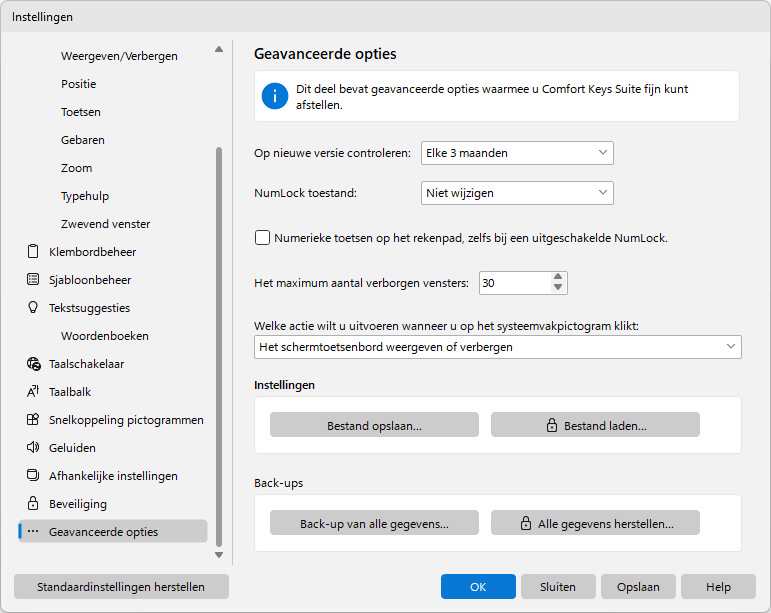The image size is (771, 613).
Task: Click Standaardinstellingen herstellen button
Action: (x=121, y=587)
